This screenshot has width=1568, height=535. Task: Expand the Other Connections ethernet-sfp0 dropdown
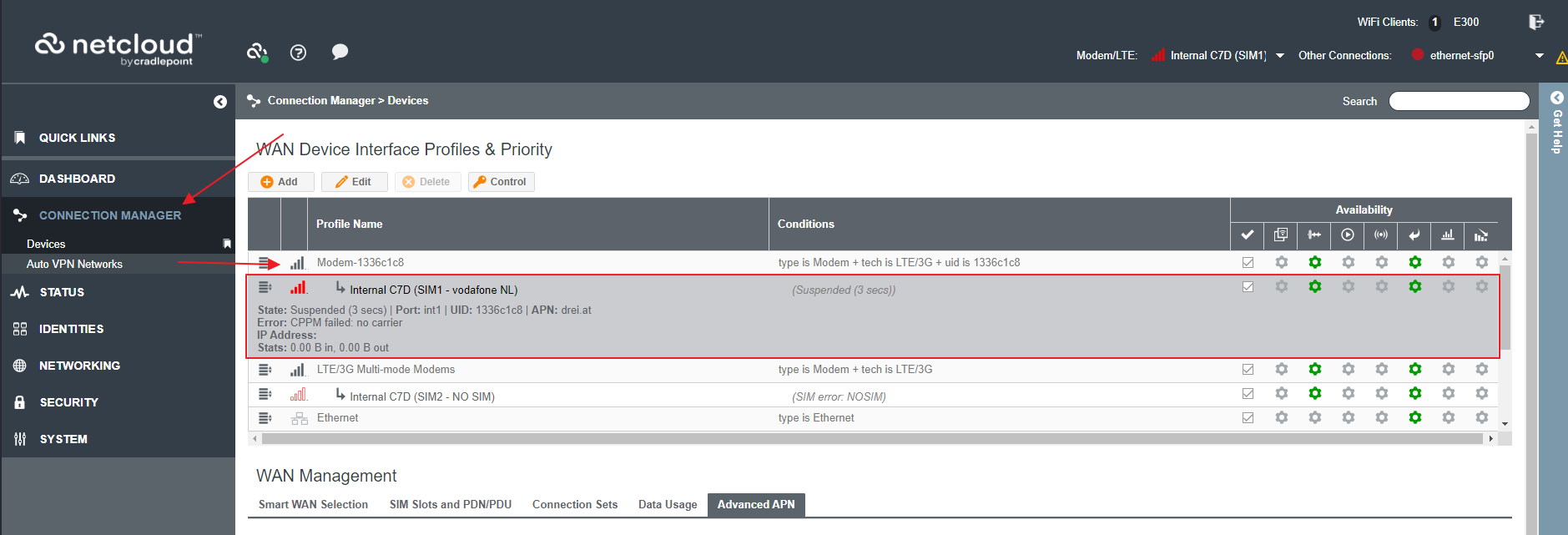[1539, 56]
